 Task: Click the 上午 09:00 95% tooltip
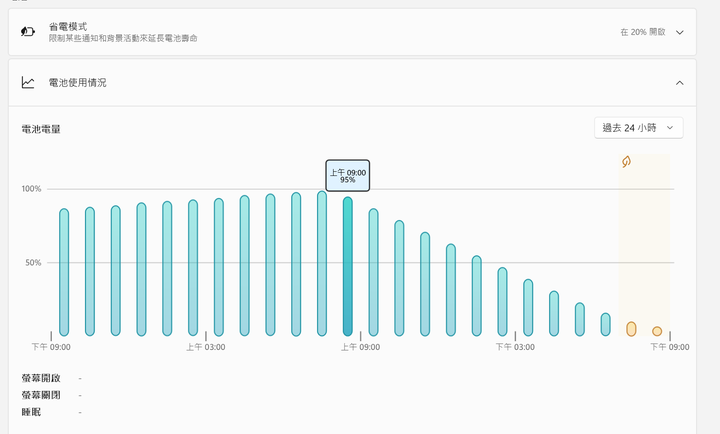click(348, 175)
